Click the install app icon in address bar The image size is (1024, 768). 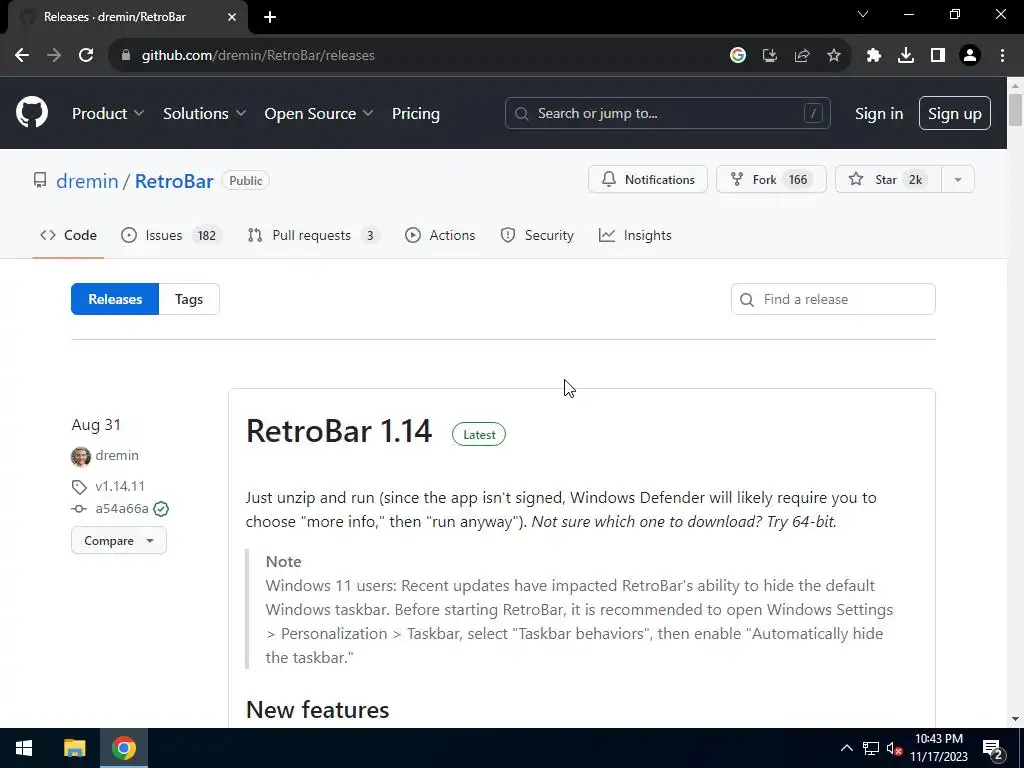tap(770, 56)
